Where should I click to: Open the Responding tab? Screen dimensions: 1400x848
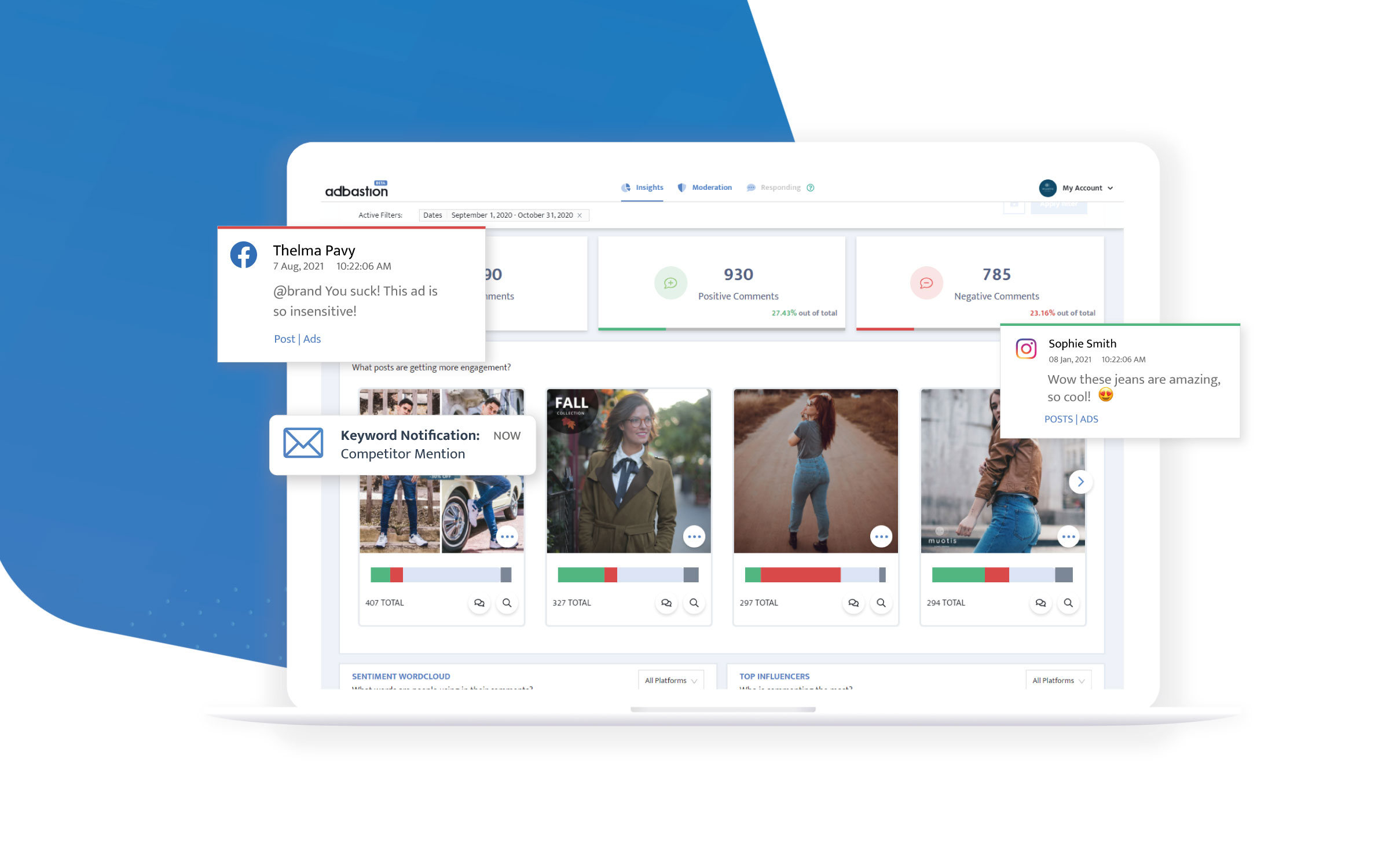coord(774,188)
